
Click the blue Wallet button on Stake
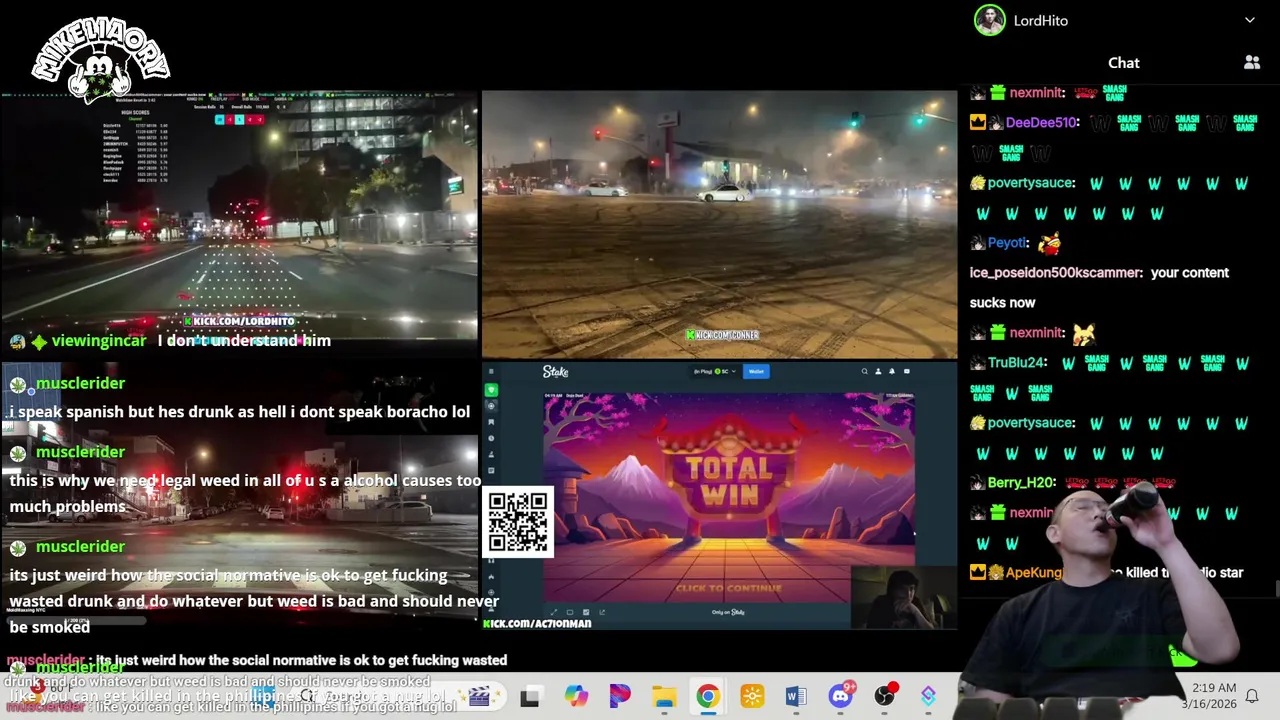[x=756, y=371]
